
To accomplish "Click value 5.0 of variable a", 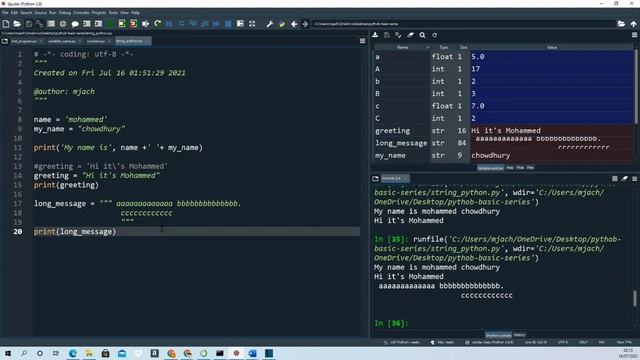I will (x=552, y=57).
